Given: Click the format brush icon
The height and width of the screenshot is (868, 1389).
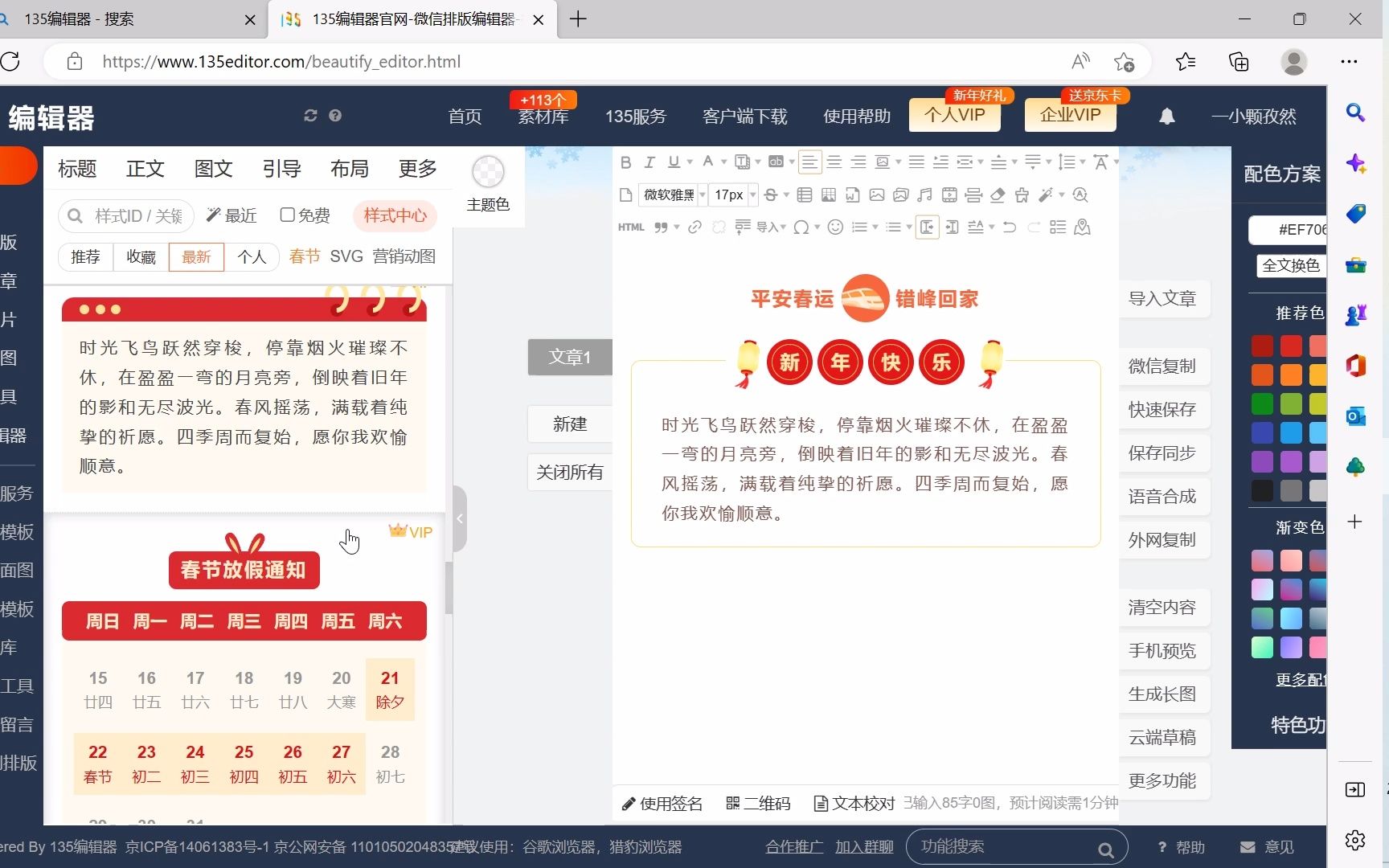Looking at the screenshot, I should [1022, 194].
